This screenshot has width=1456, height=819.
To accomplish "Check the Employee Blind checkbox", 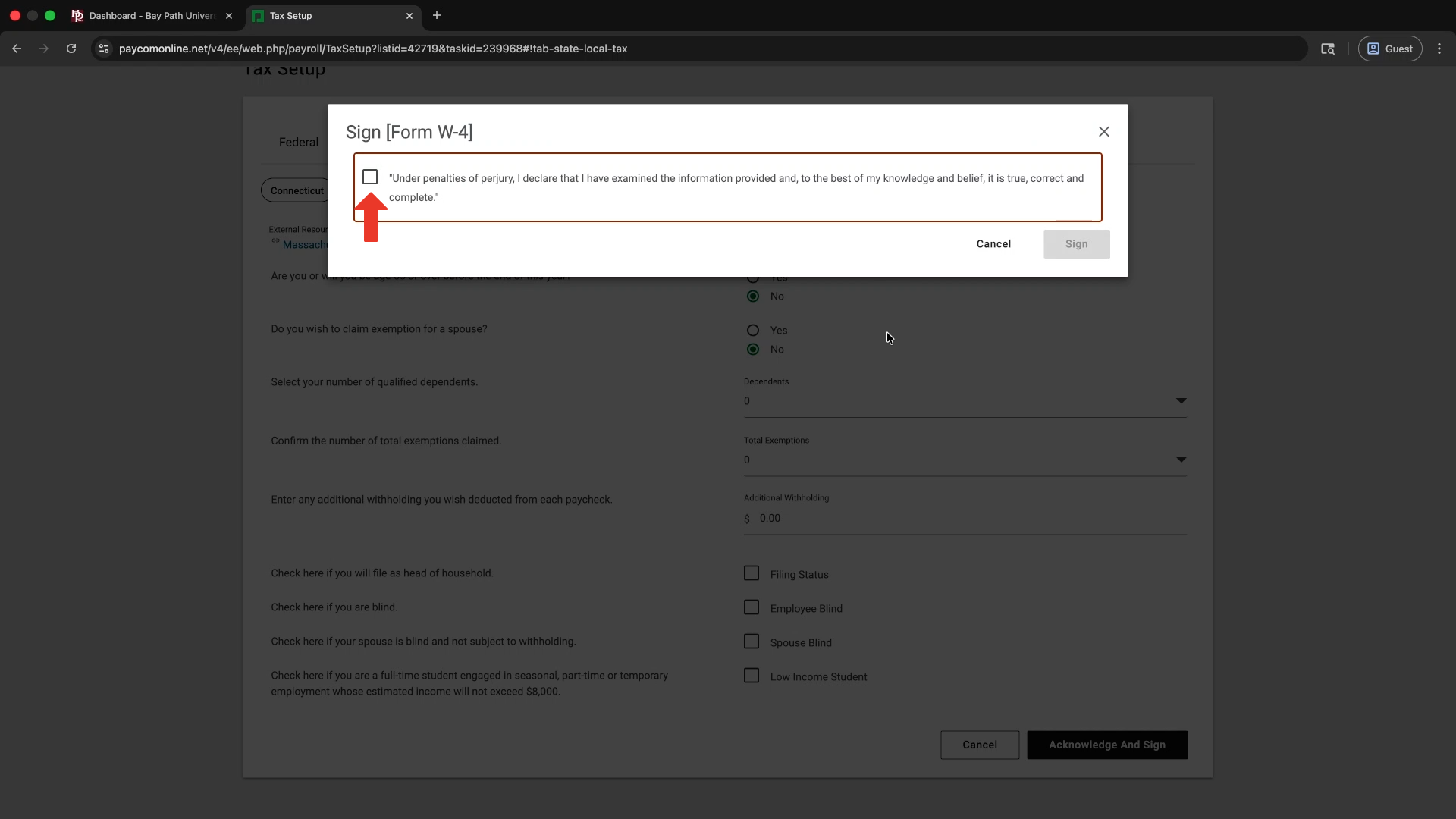I will click(752, 607).
